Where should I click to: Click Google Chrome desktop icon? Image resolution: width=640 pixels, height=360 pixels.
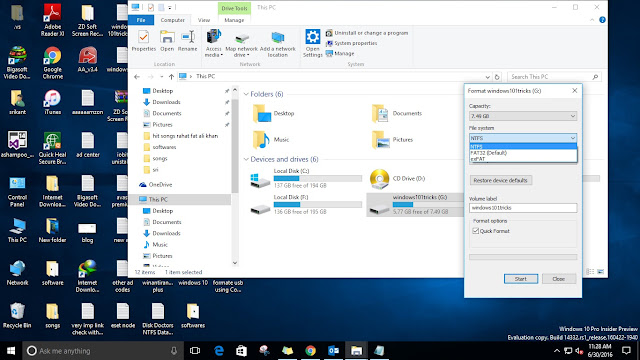[52, 62]
